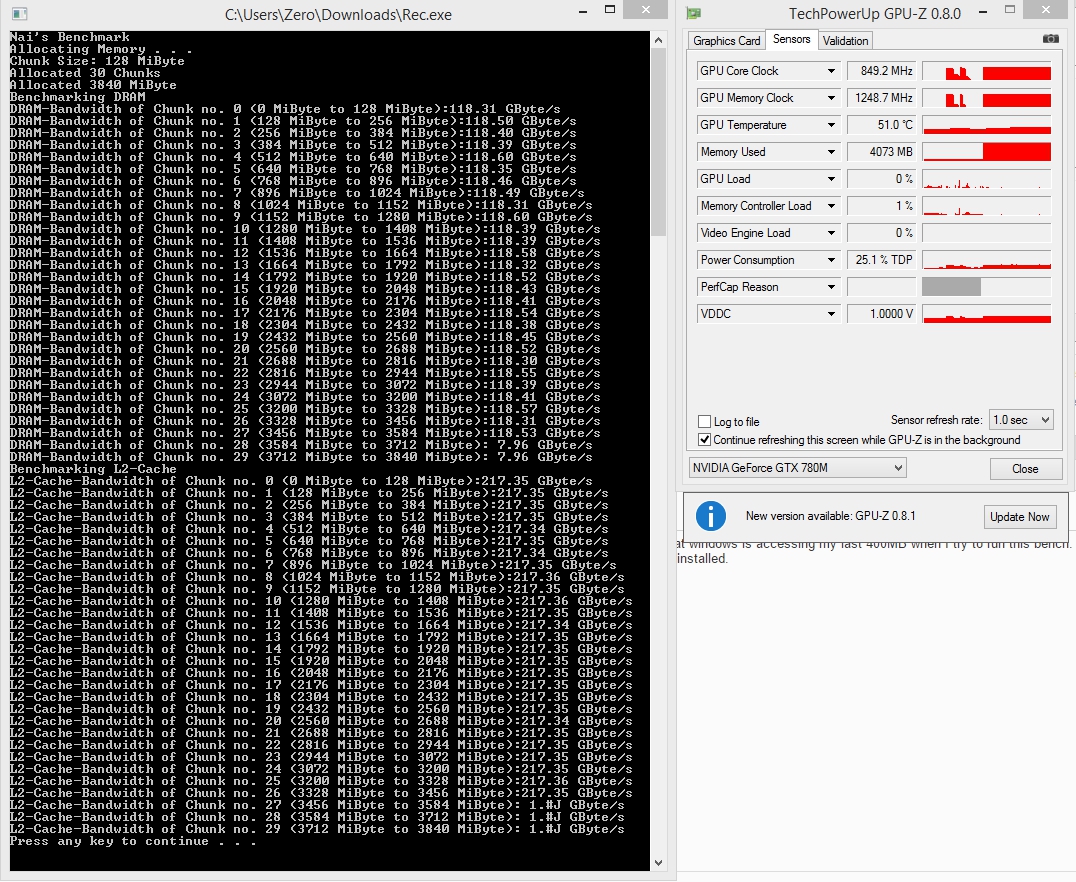The height and width of the screenshot is (882, 1076).
Task: Open the PerfCap Reason sensor dropdown
Action: point(831,287)
